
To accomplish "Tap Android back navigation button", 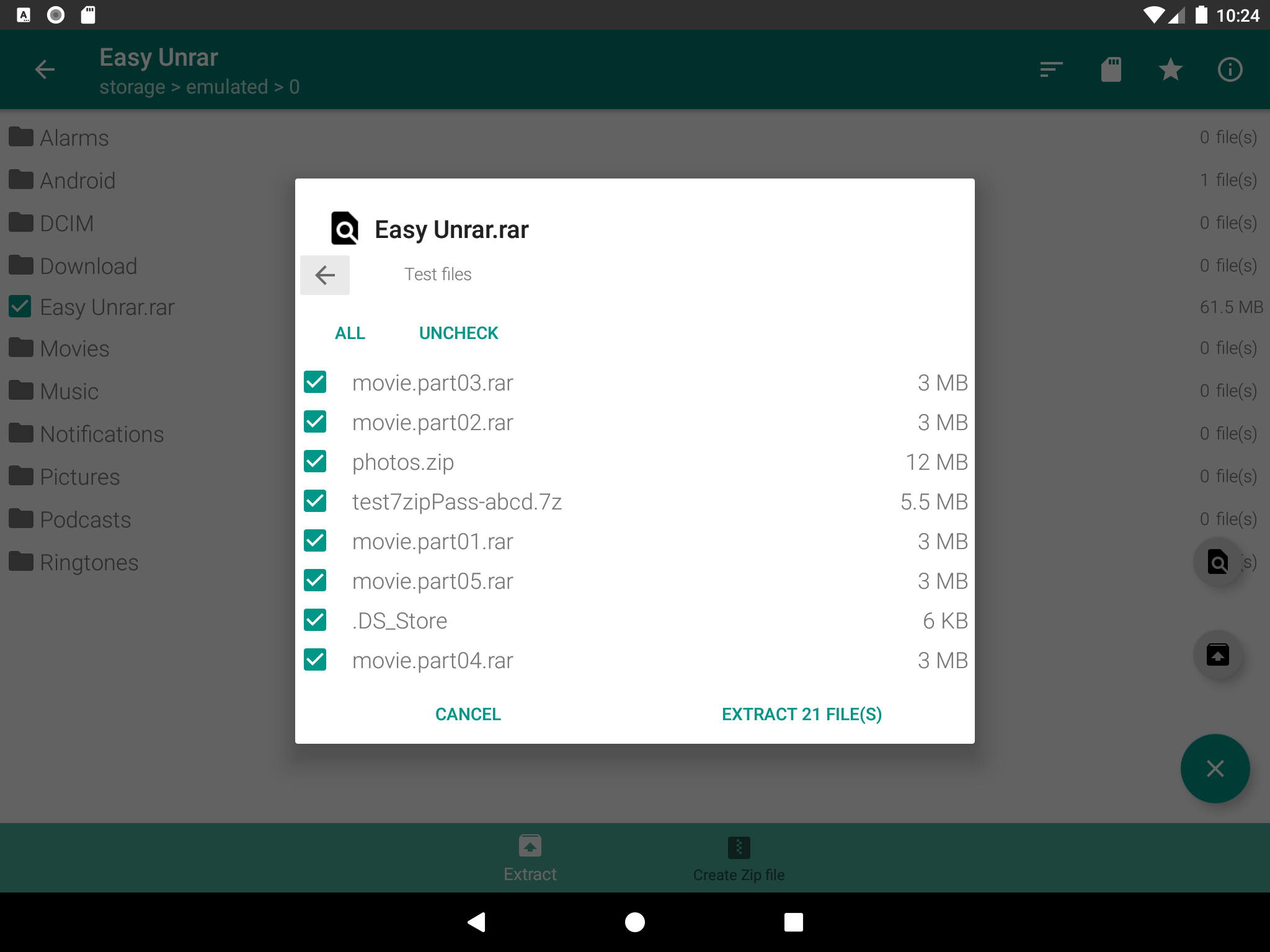I will point(476,922).
